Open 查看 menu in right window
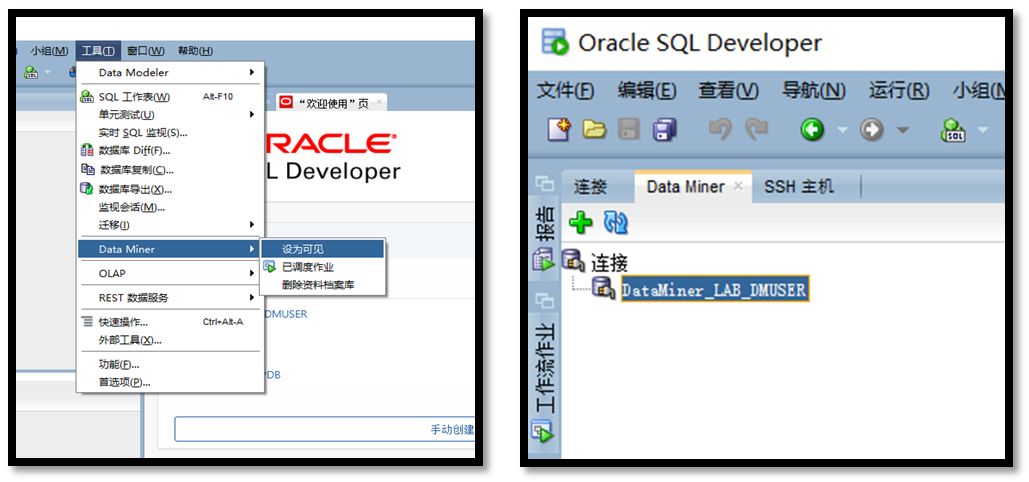Screen dimensions: 1029x482 (728, 90)
